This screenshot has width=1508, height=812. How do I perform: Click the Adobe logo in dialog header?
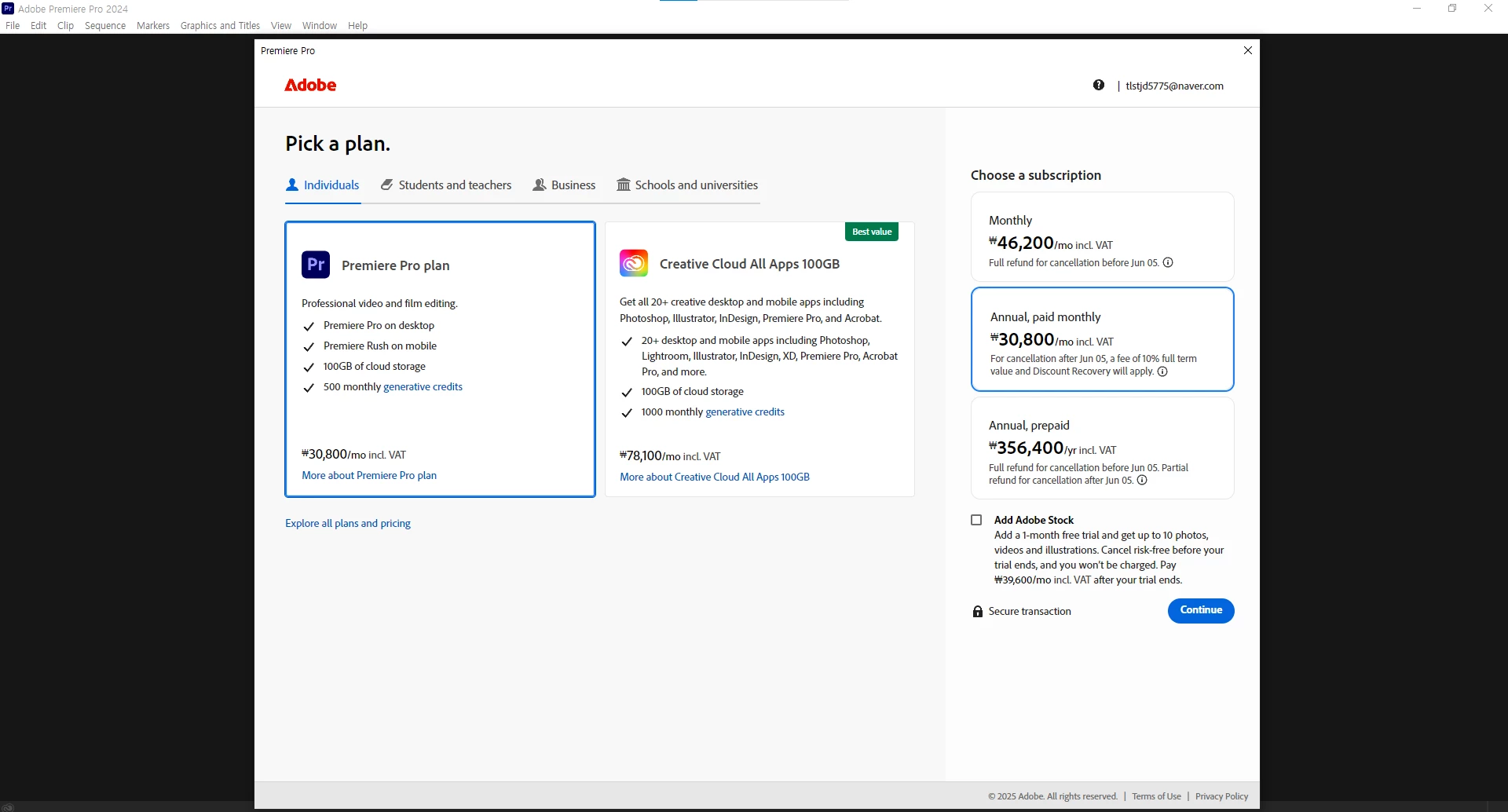click(x=310, y=85)
